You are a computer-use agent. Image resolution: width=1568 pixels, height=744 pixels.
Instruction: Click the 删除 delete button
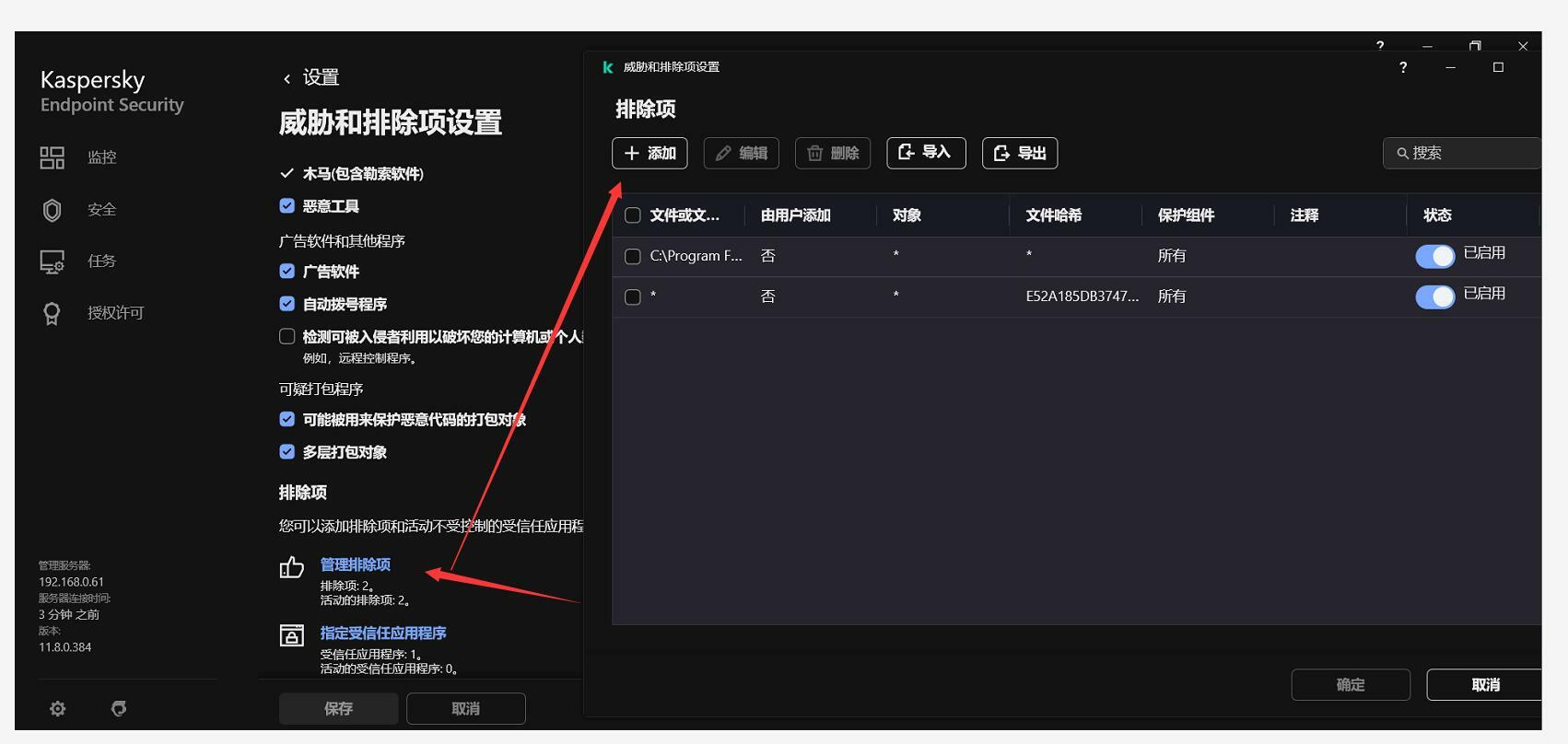[x=833, y=153]
